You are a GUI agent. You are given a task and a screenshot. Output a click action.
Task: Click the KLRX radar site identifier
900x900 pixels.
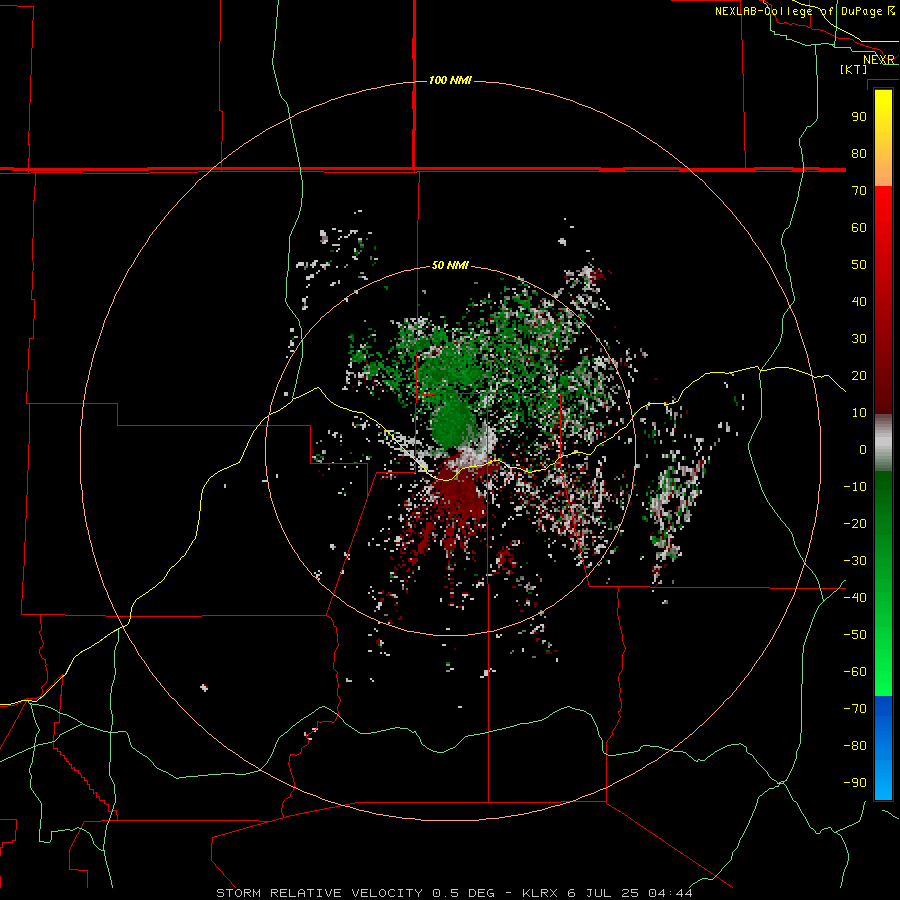[x=540, y=893]
